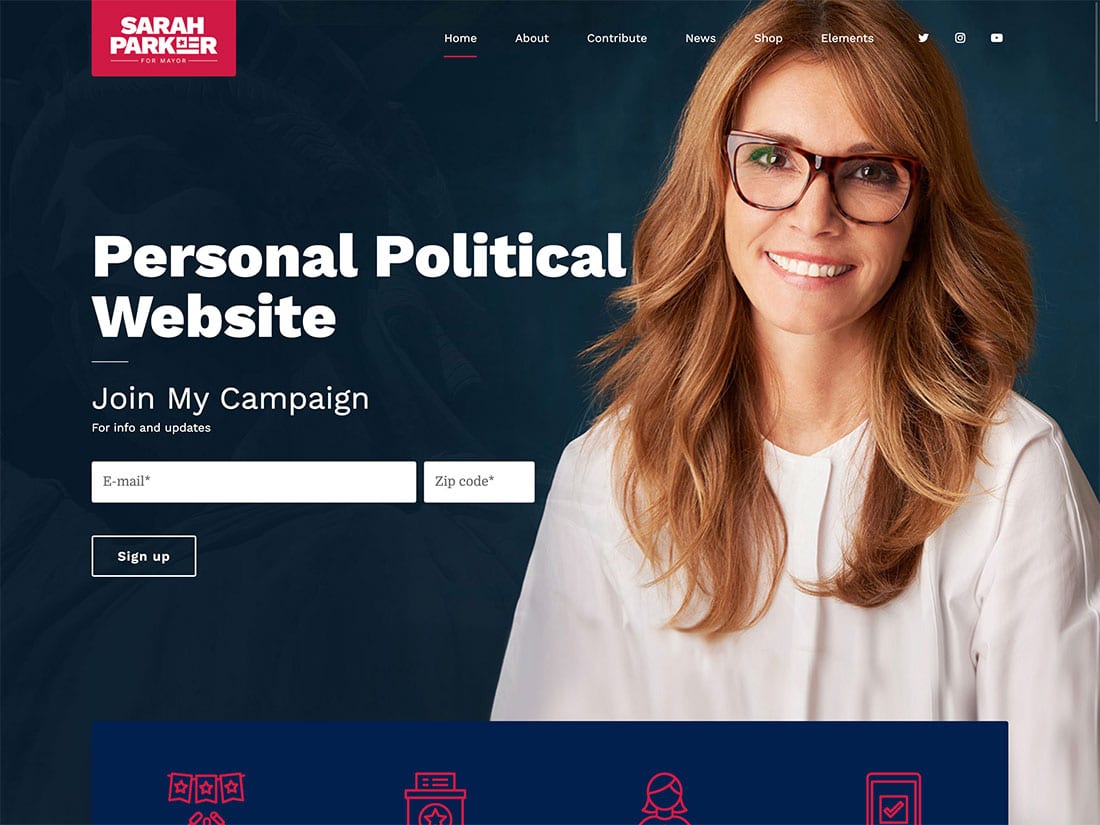1100x825 pixels.
Task: Click the Join My Campaign heading
Action: 230,398
